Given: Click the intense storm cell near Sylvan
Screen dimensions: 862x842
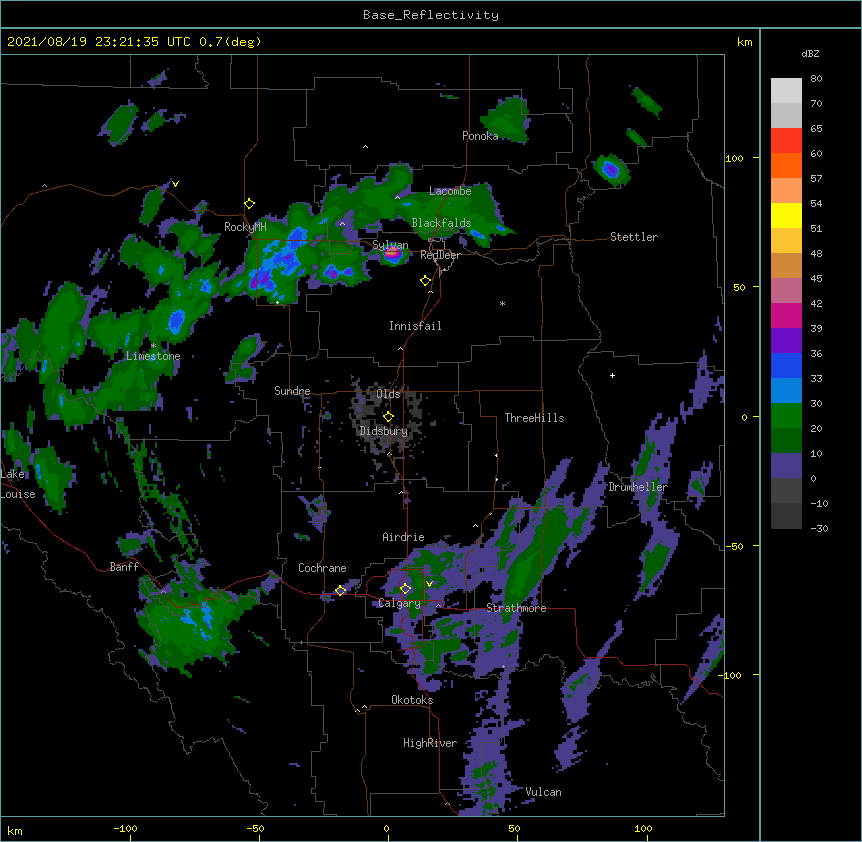Looking at the screenshot, I should click(x=392, y=254).
